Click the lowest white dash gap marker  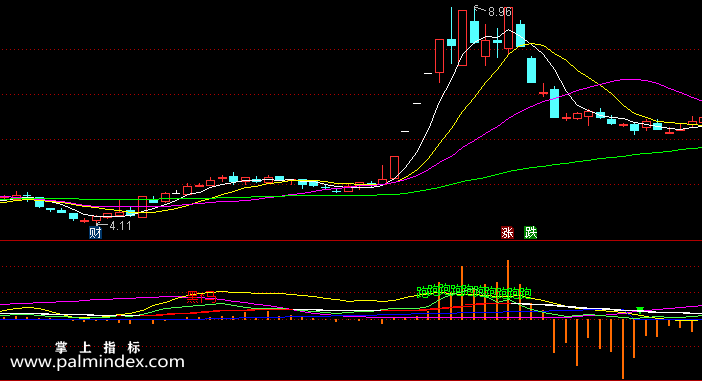point(405,132)
